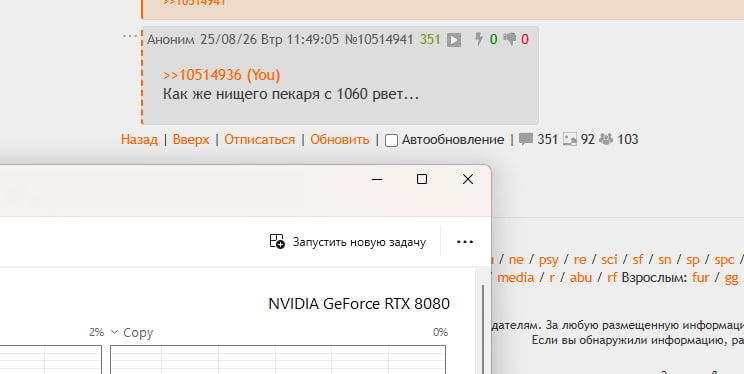Image resolution: width=744 pixels, height=374 pixels.
Task: Click the Обновить link
Action: pyautogui.click(x=340, y=140)
